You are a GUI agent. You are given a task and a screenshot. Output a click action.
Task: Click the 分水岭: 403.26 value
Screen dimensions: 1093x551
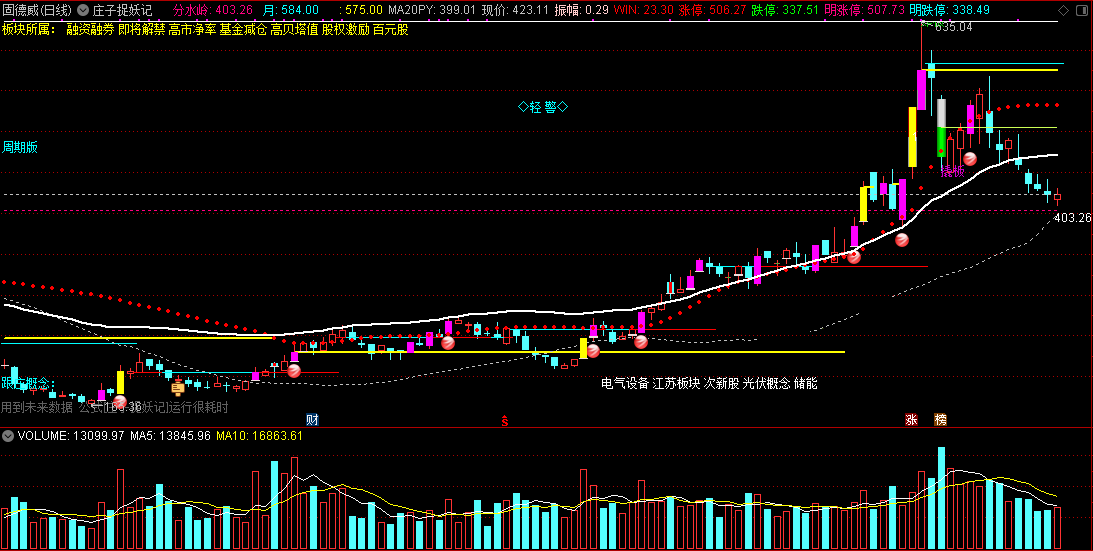tap(213, 10)
